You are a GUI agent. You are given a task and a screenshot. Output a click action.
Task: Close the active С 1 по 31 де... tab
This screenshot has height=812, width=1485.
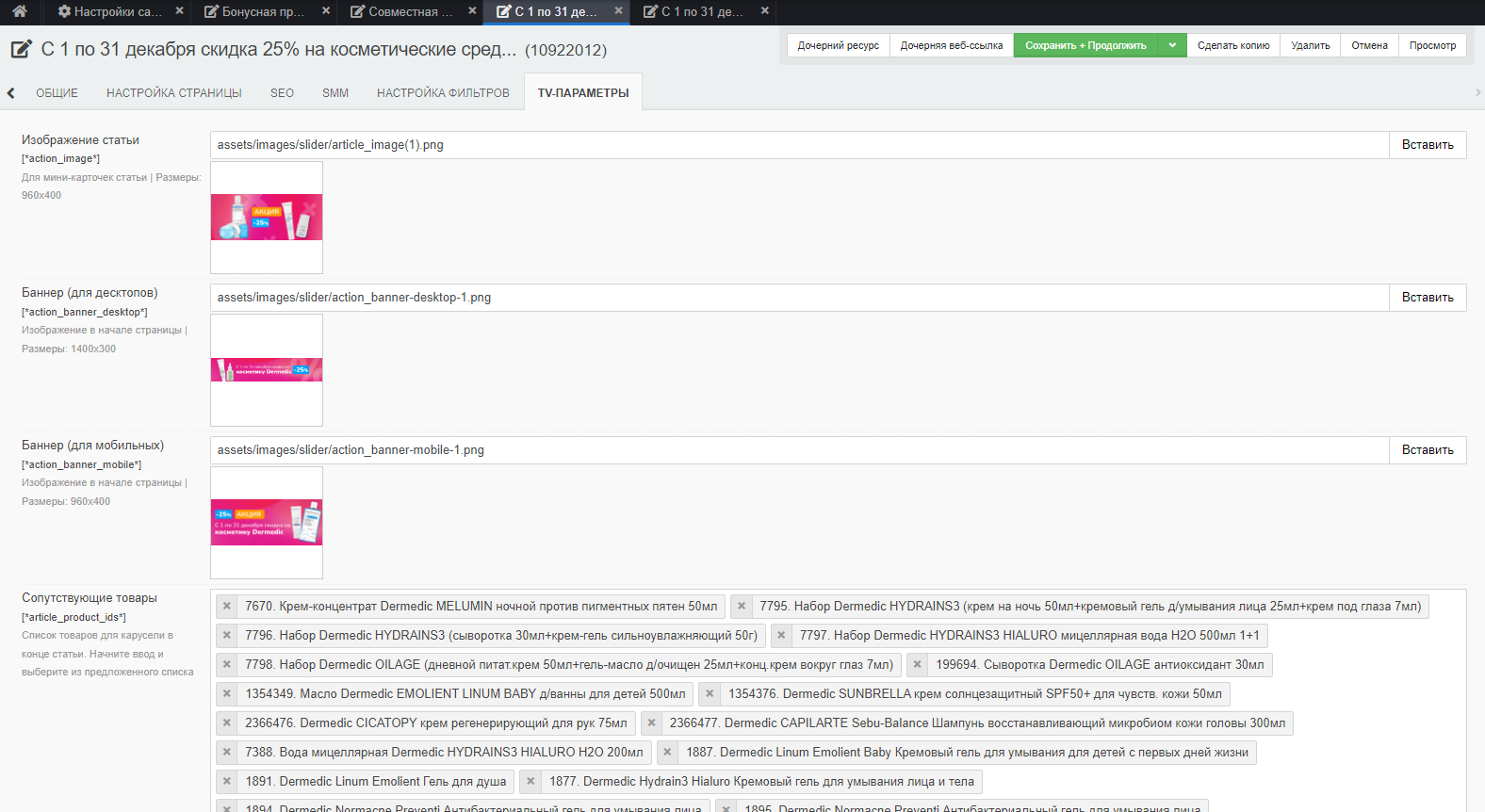coord(618,11)
